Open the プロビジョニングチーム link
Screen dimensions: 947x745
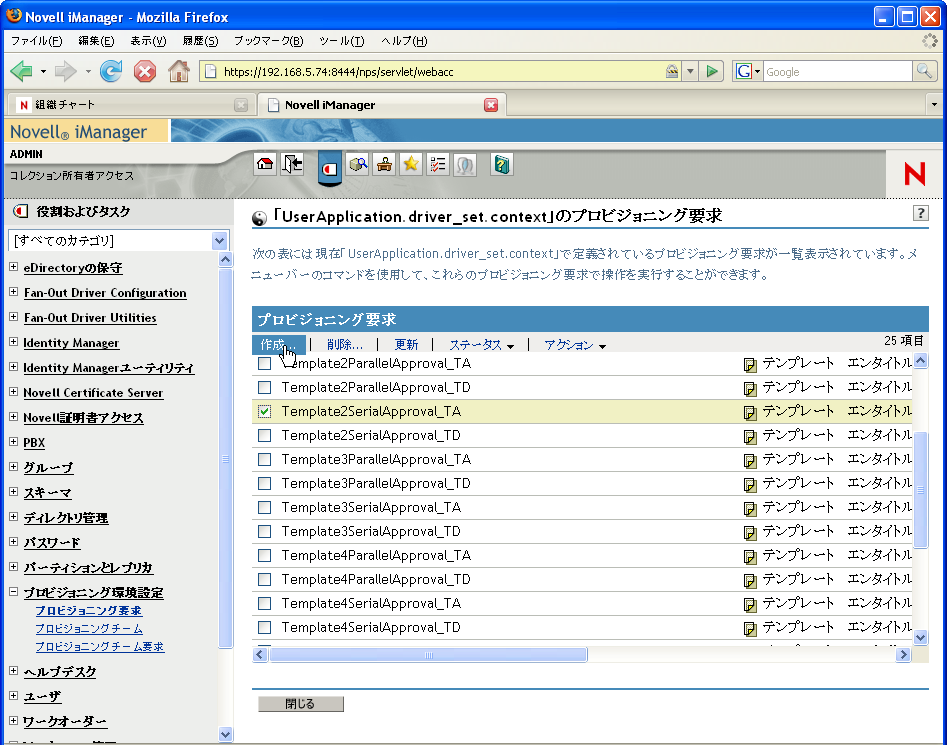coord(89,628)
